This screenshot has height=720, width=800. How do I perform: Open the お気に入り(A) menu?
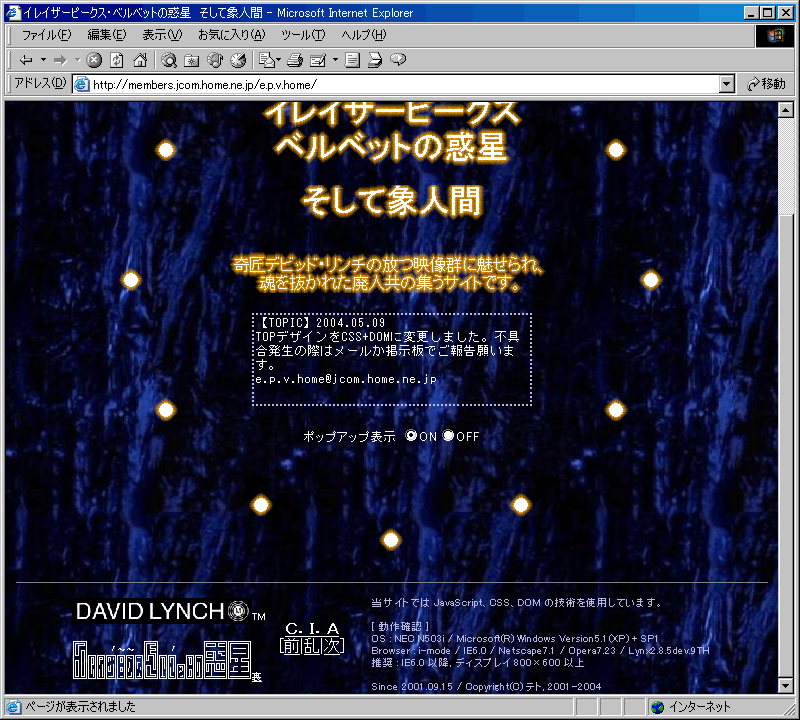coord(232,35)
